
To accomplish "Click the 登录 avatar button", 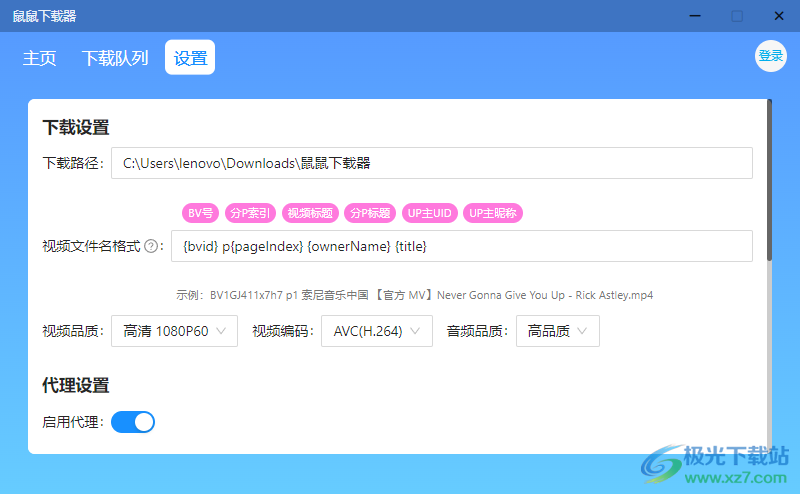I will click(x=770, y=56).
